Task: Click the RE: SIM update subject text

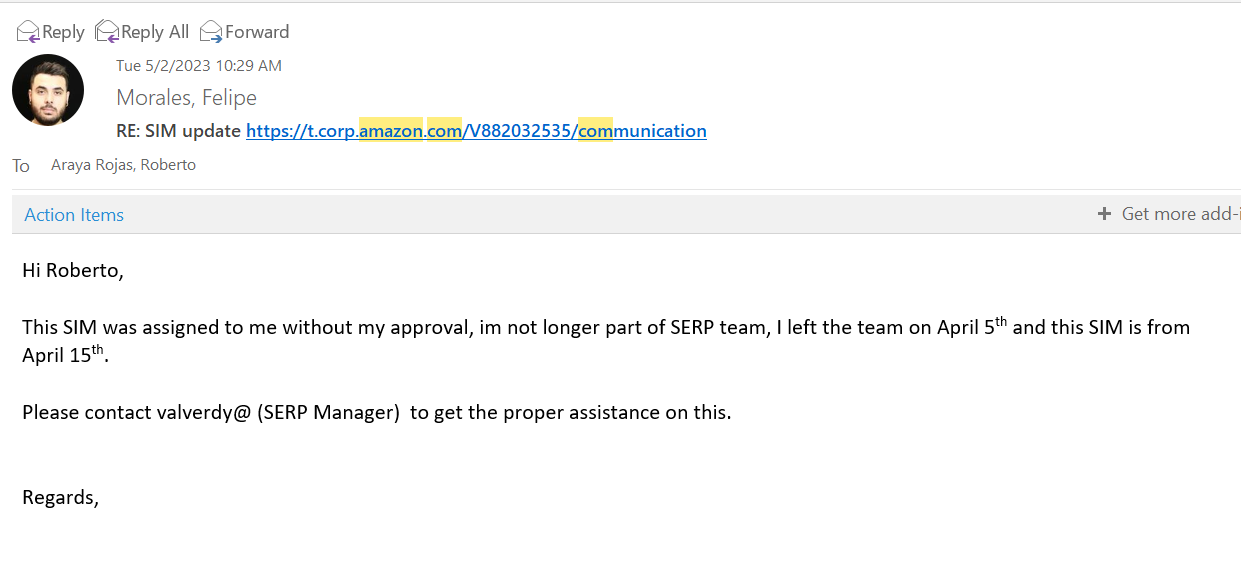Action: tap(179, 131)
